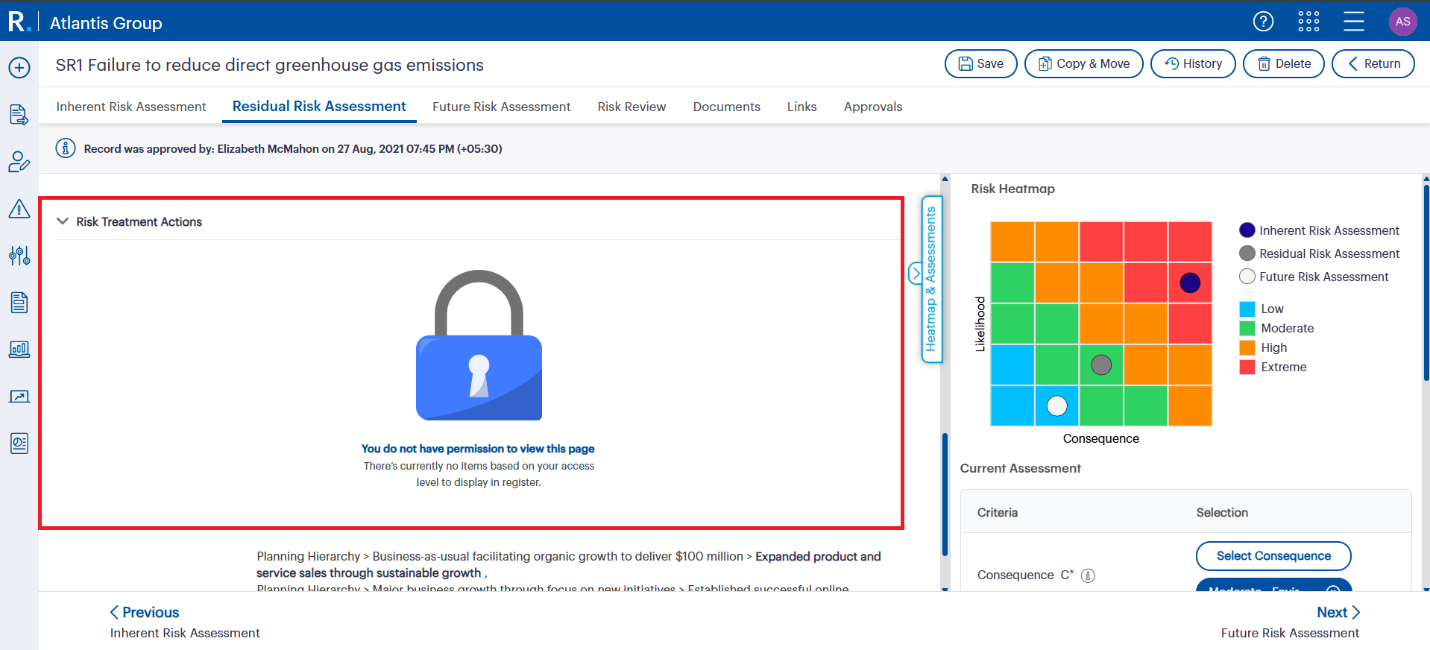Screen dimensions: 1430x650
Task: Save the risk record
Action: [x=981, y=64]
